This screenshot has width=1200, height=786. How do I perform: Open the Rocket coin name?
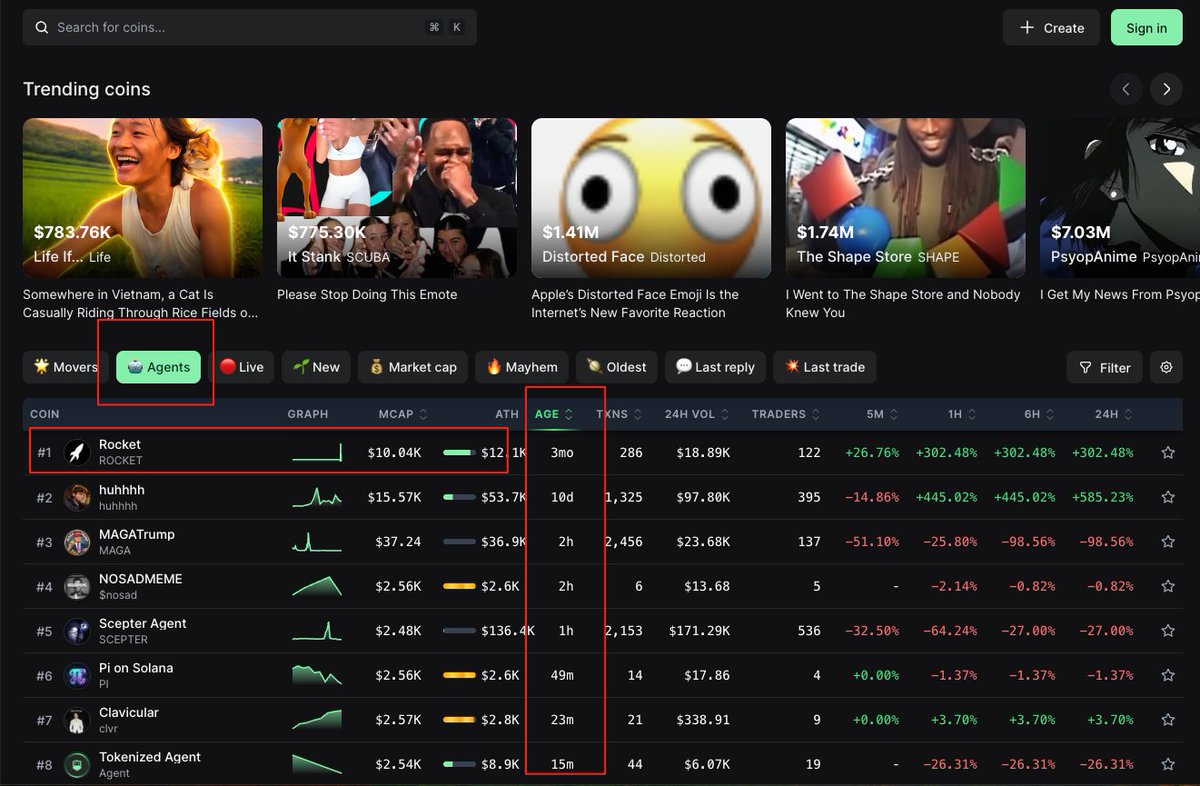[x=120, y=444]
